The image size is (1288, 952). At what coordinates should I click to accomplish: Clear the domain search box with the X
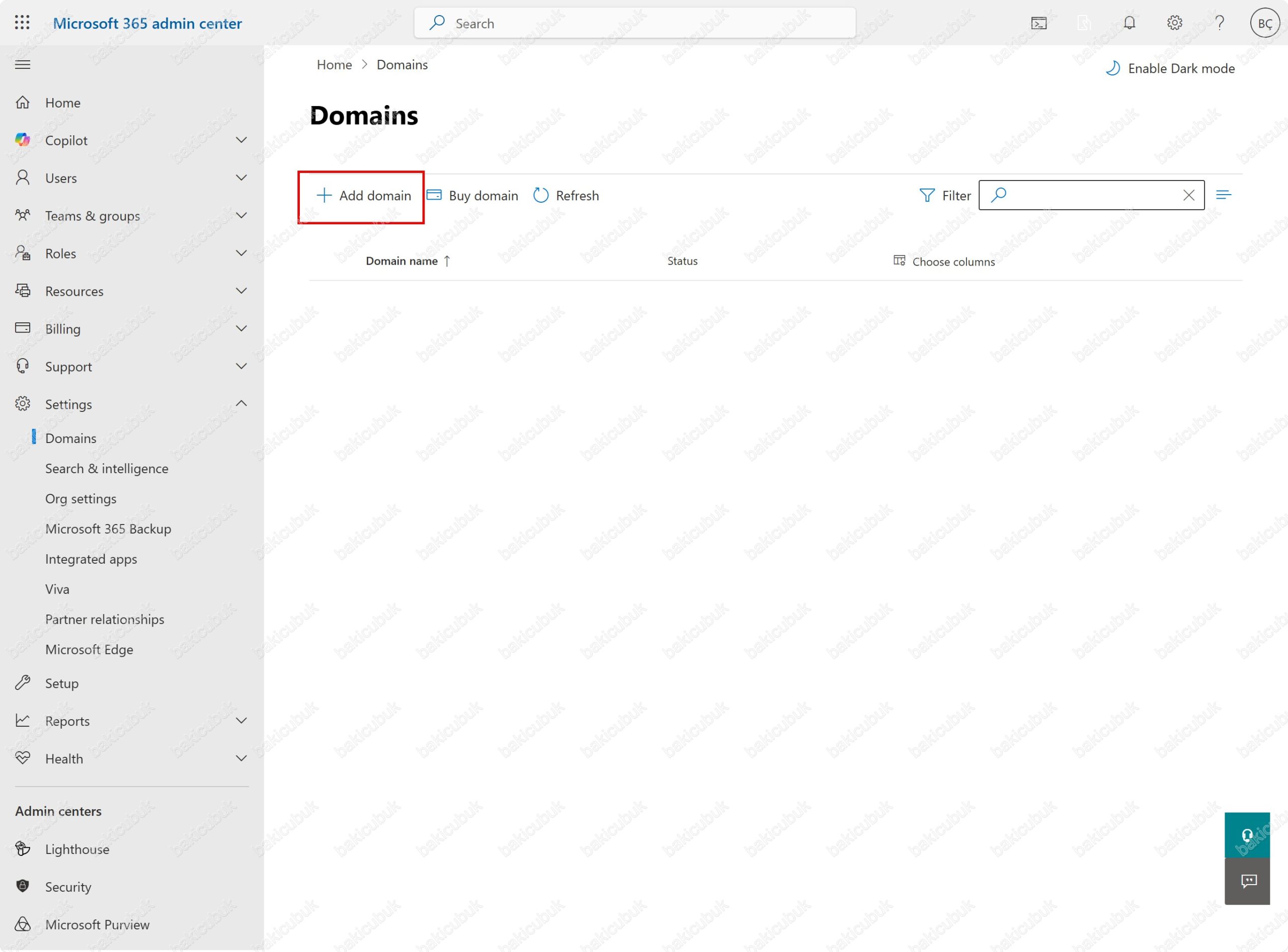pos(1188,195)
